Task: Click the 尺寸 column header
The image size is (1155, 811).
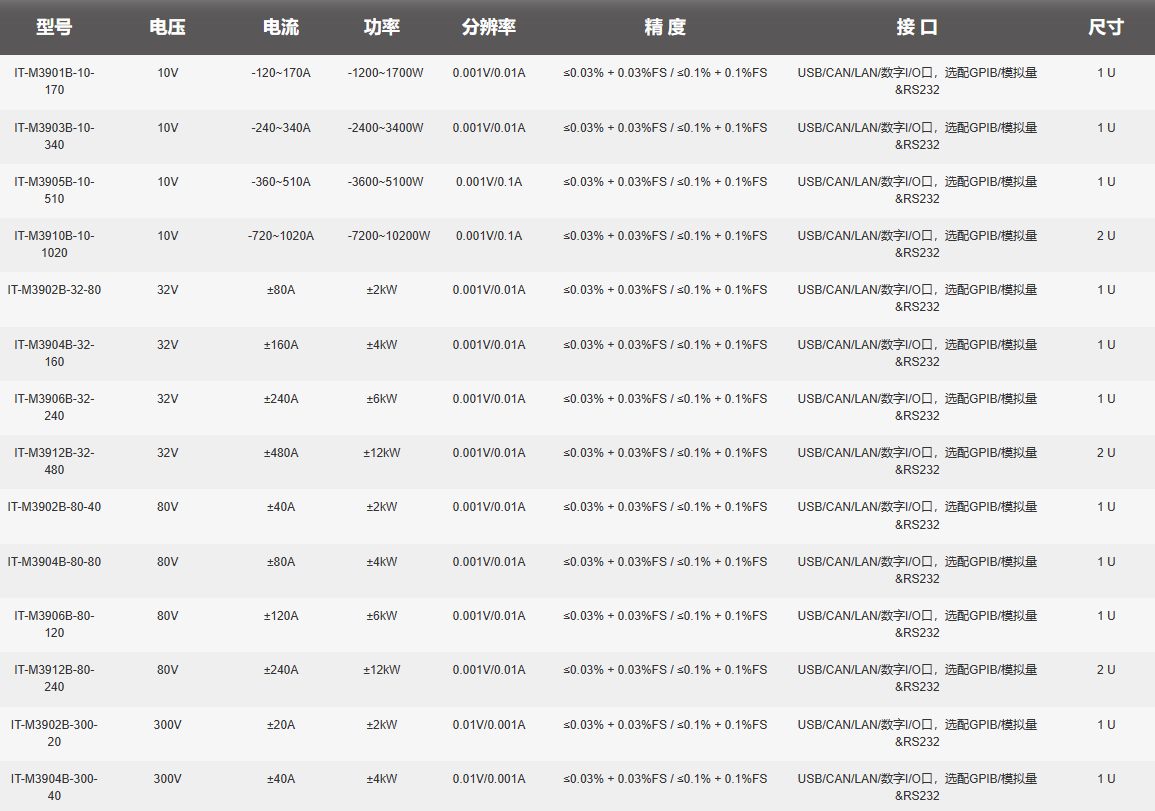Action: [x=1106, y=27]
